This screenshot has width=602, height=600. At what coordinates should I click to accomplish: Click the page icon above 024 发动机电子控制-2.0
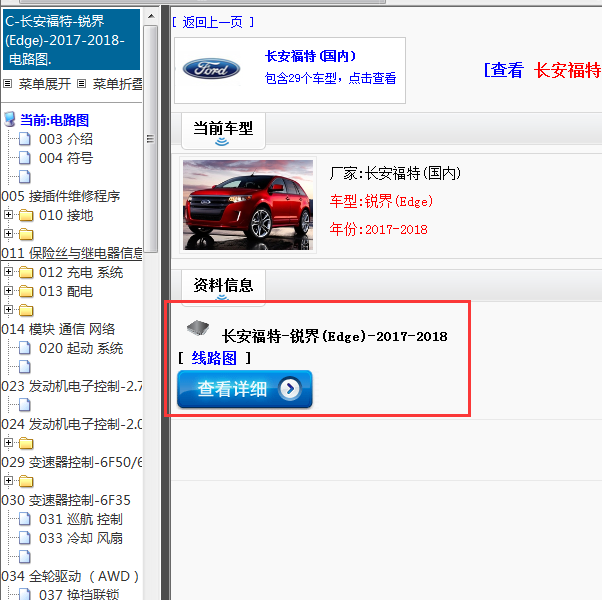pyautogui.click(x=25, y=405)
